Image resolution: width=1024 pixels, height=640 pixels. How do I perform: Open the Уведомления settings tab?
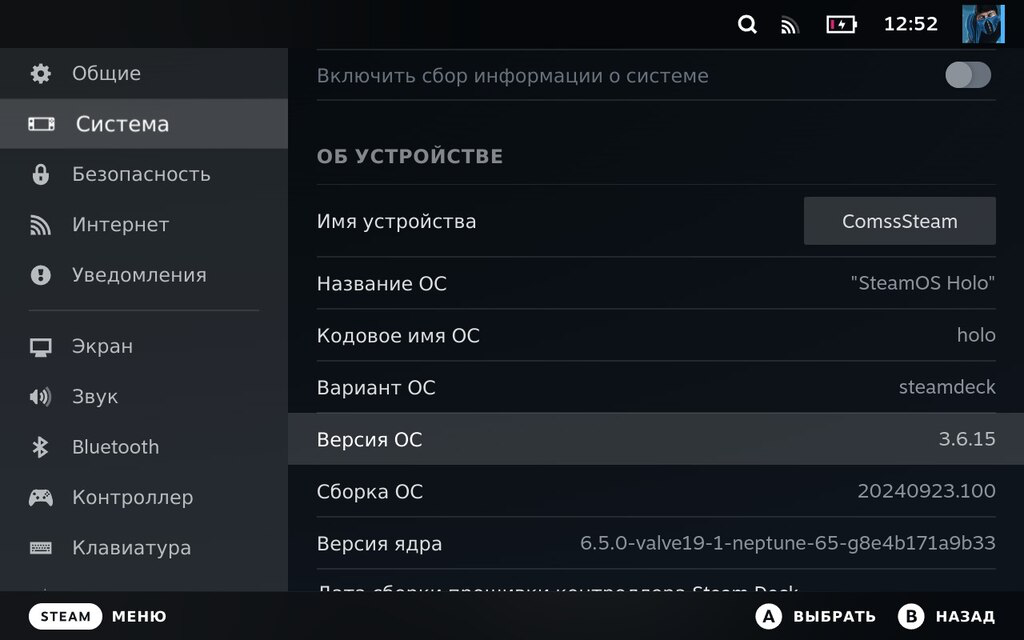138,275
